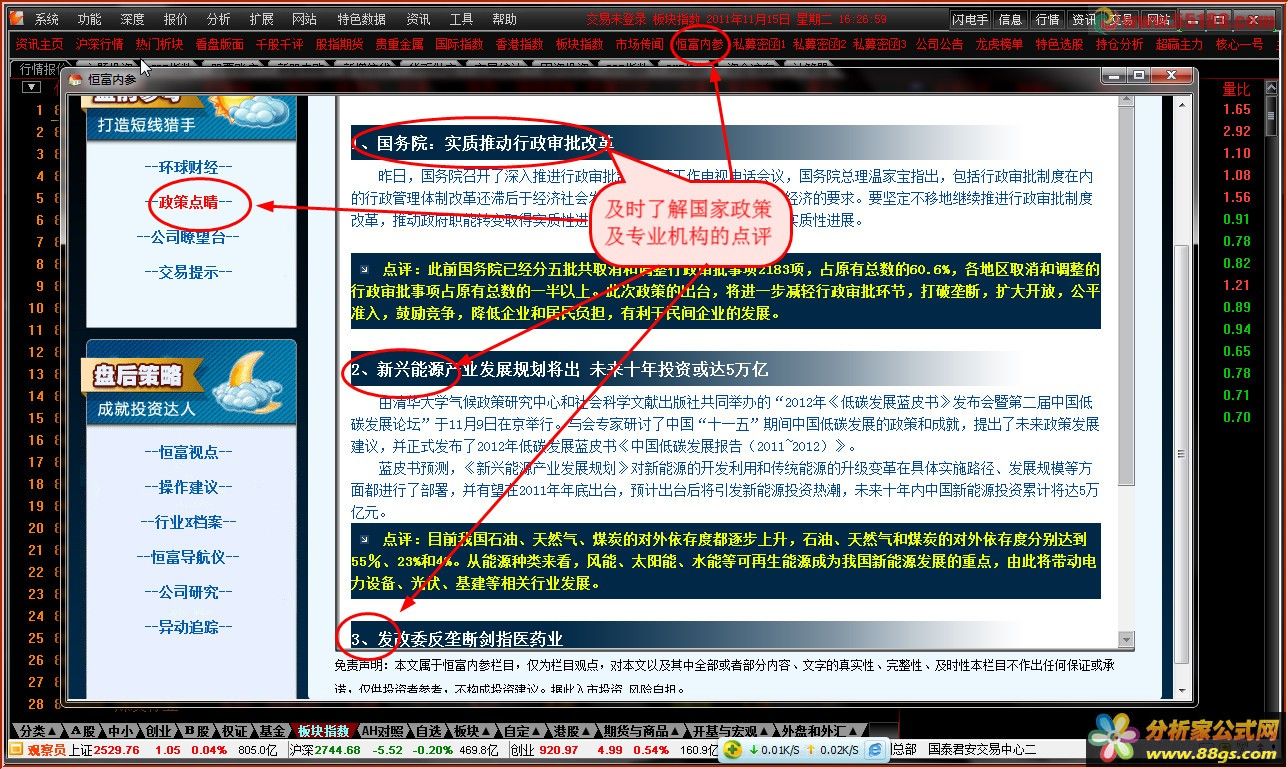This screenshot has height=769, width=1288.
Task: Click the 观察员 icon in status bar
Action: (16, 749)
